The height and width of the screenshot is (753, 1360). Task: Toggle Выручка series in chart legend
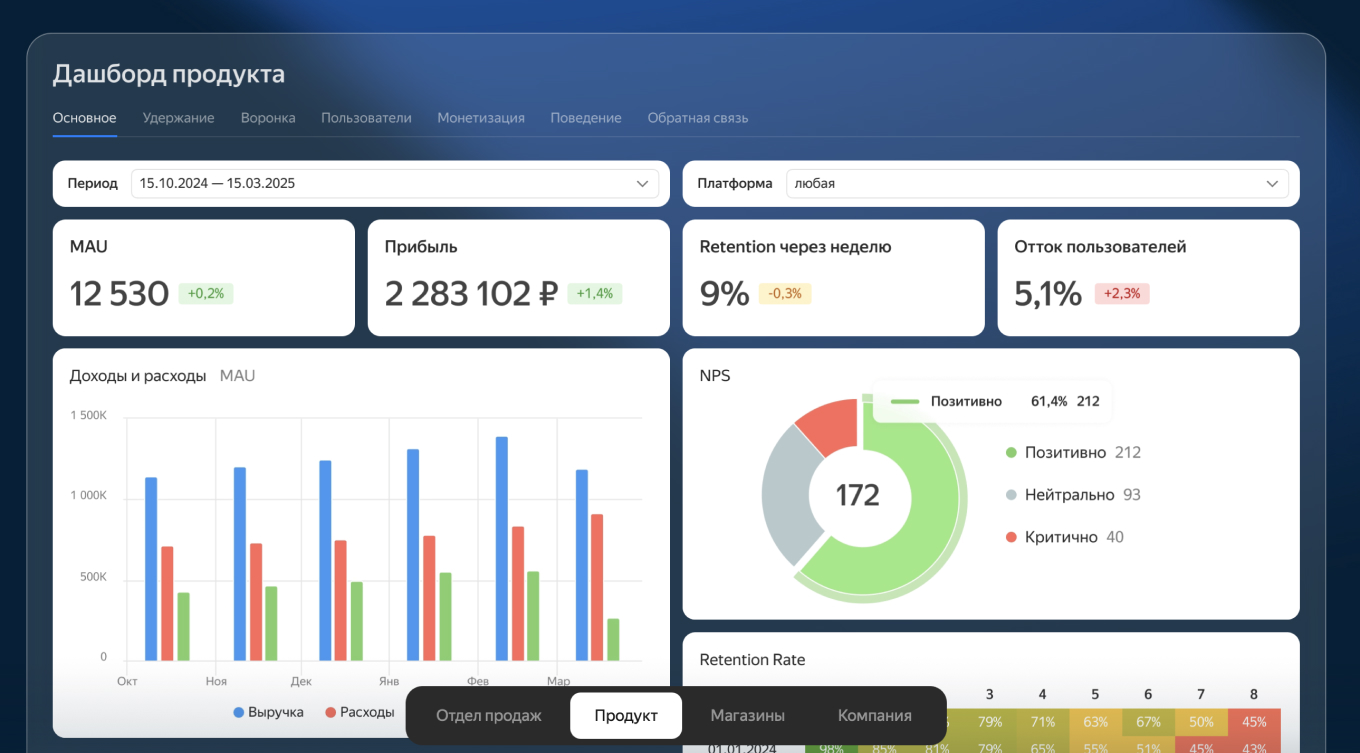click(x=268, y=712)
